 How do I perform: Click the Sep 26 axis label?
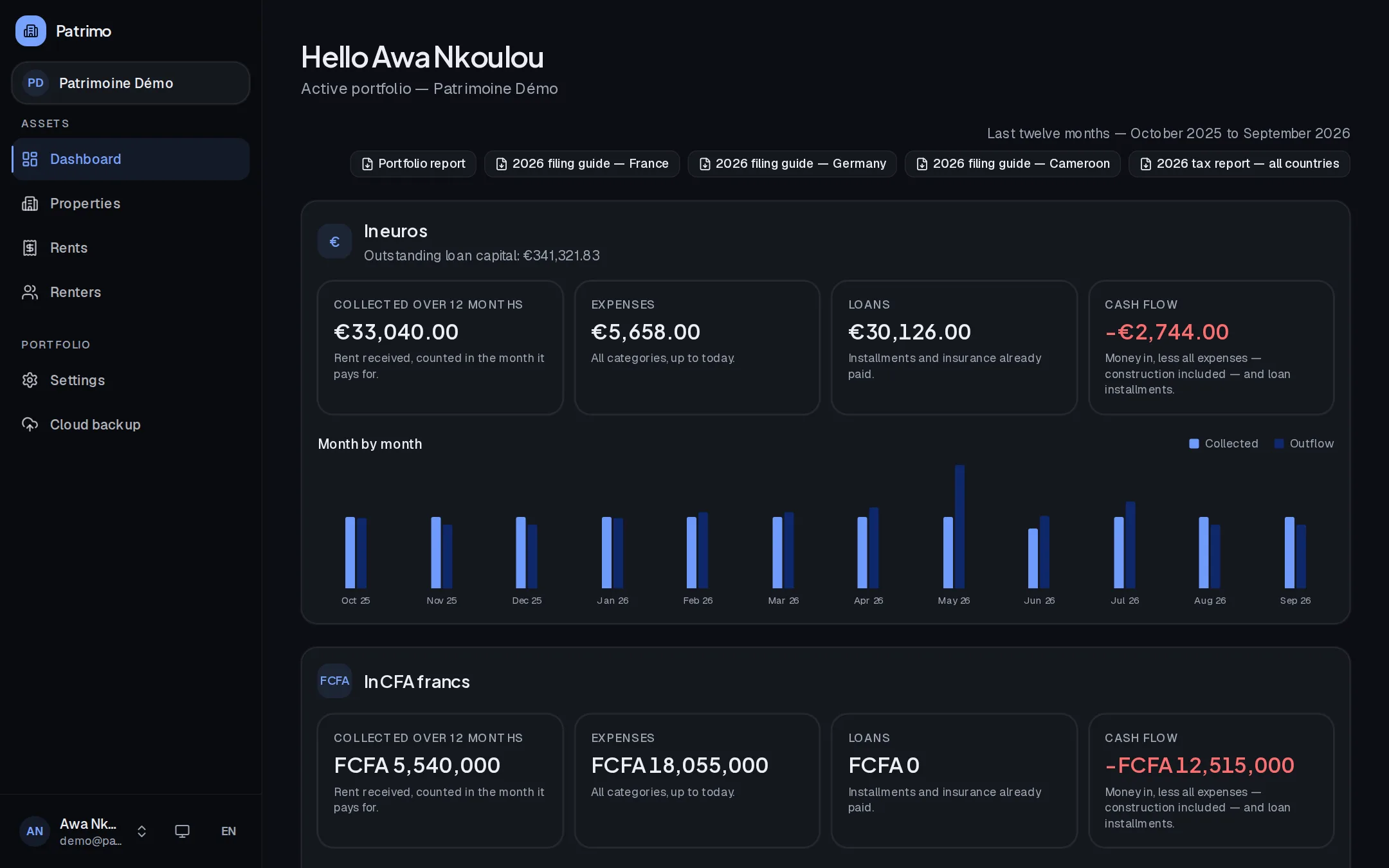[1295, 601]
